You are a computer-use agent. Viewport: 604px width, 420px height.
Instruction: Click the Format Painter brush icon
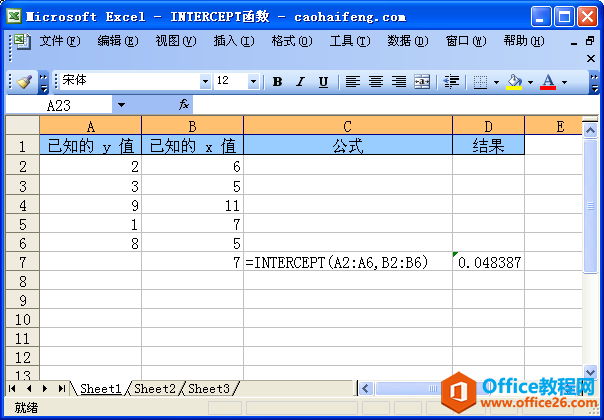pyautogui.click(x=24, y=82)
